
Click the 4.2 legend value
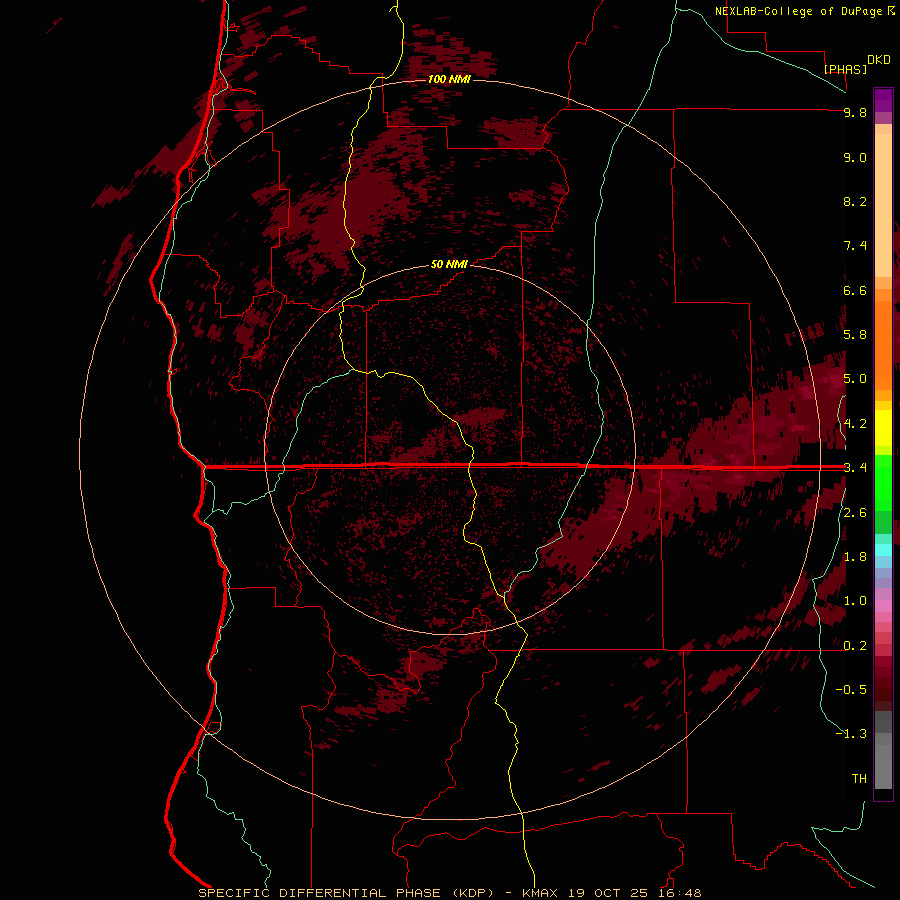855,424
